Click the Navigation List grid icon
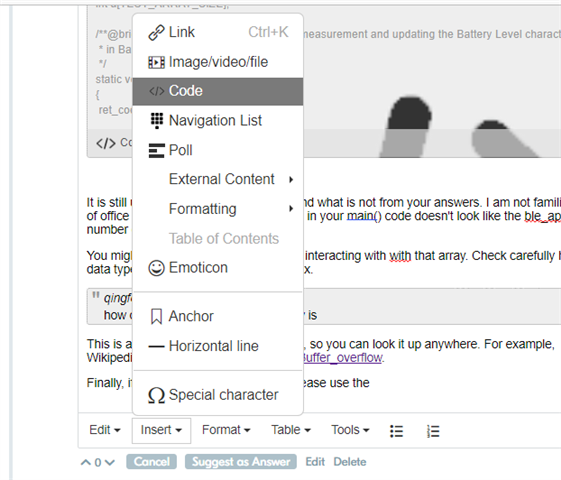This screenshot has width=561, height=480. pos(157,121)
